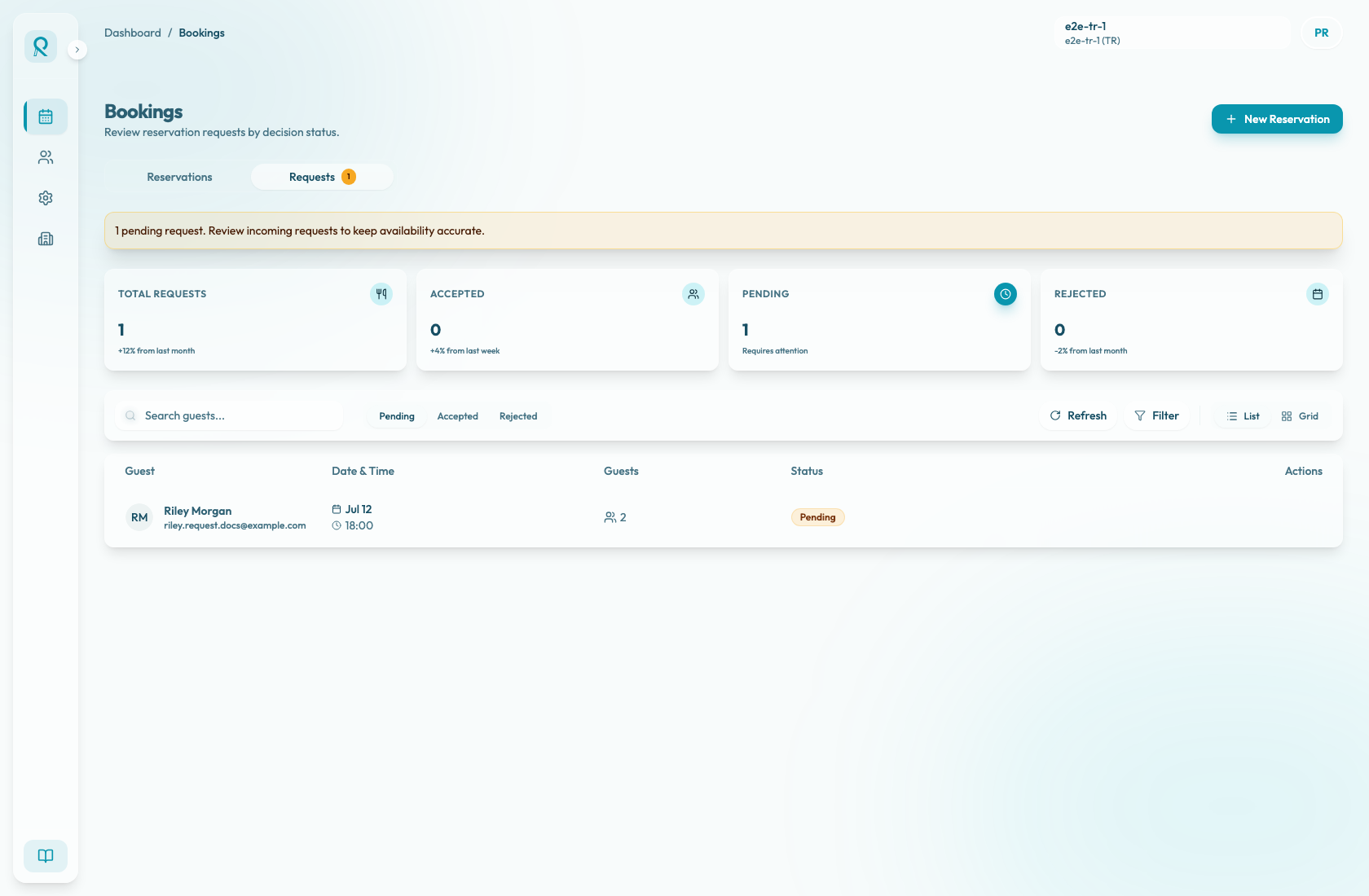Open Riley Morgan guest name
Viewport: 1369px width, 896px height.
pyautogui.click(x=197, y=511)
